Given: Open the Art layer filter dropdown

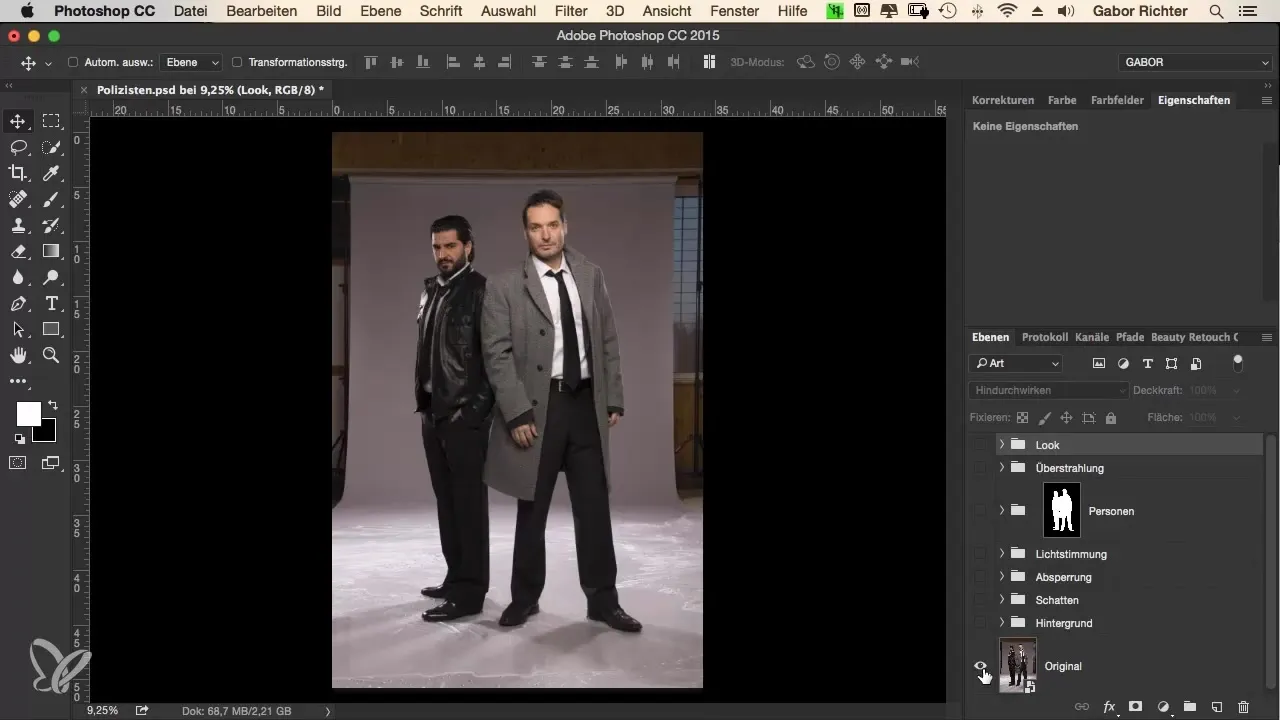Looking at the screenshot, I should 1015,363.
